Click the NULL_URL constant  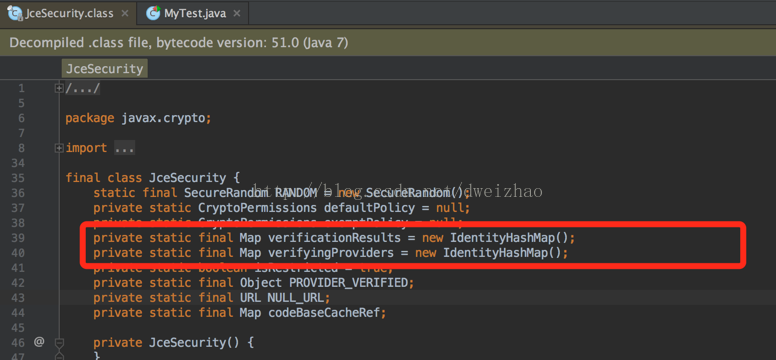(x=295, y=298)
